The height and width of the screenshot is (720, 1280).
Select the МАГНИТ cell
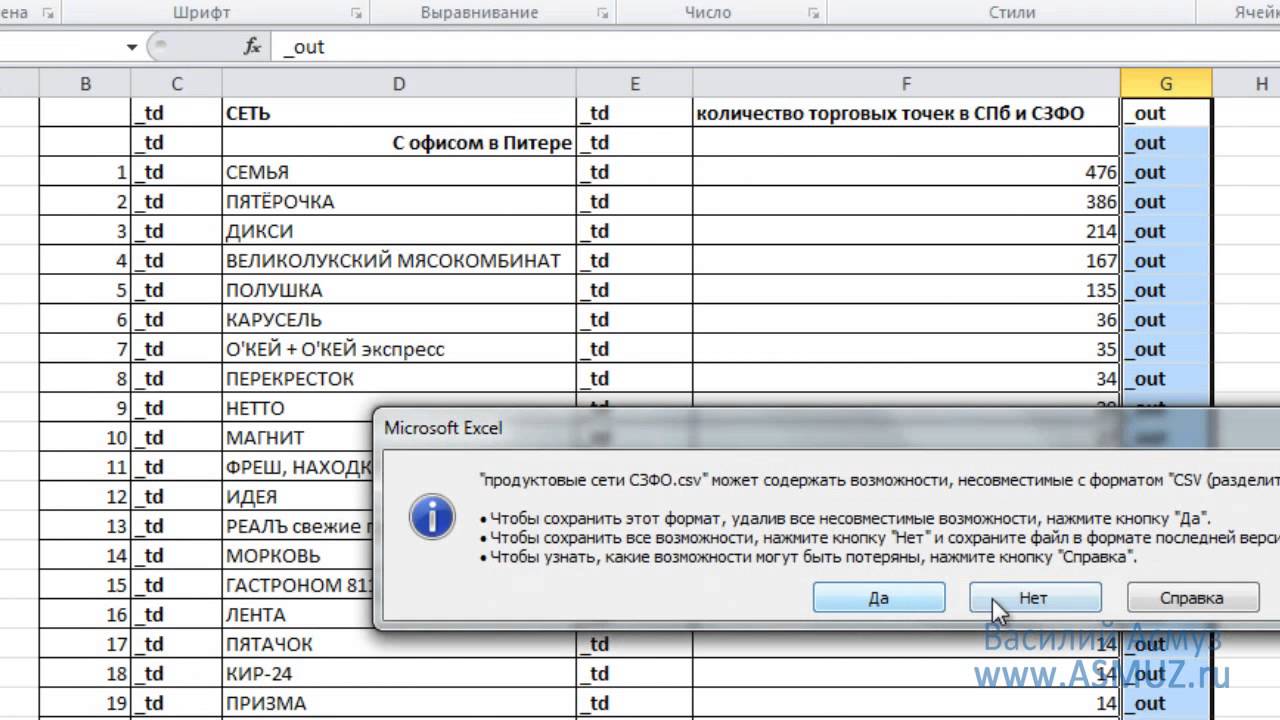tap(297, 438)
